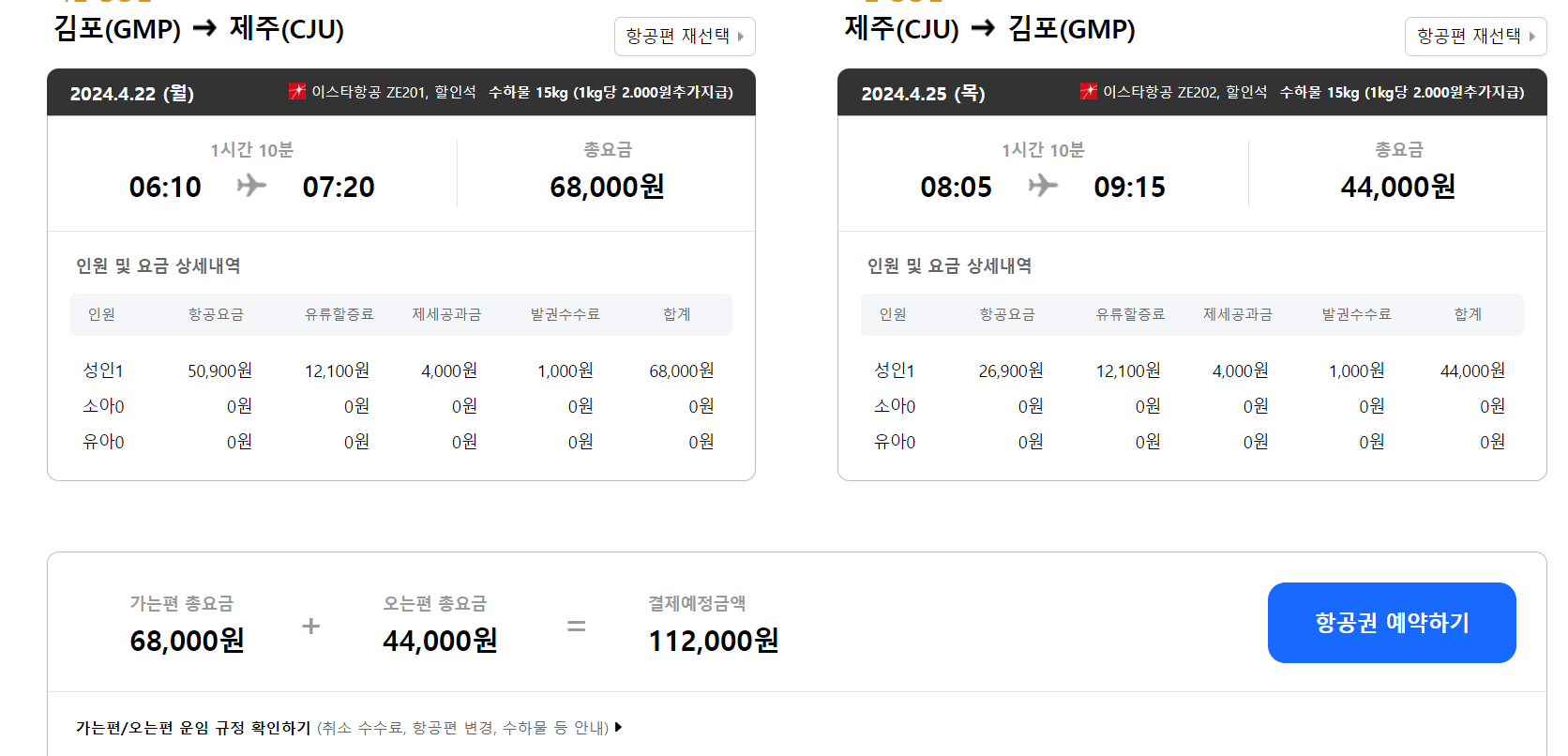Select return date 2024.4.25 (목)

pos(924,94)
